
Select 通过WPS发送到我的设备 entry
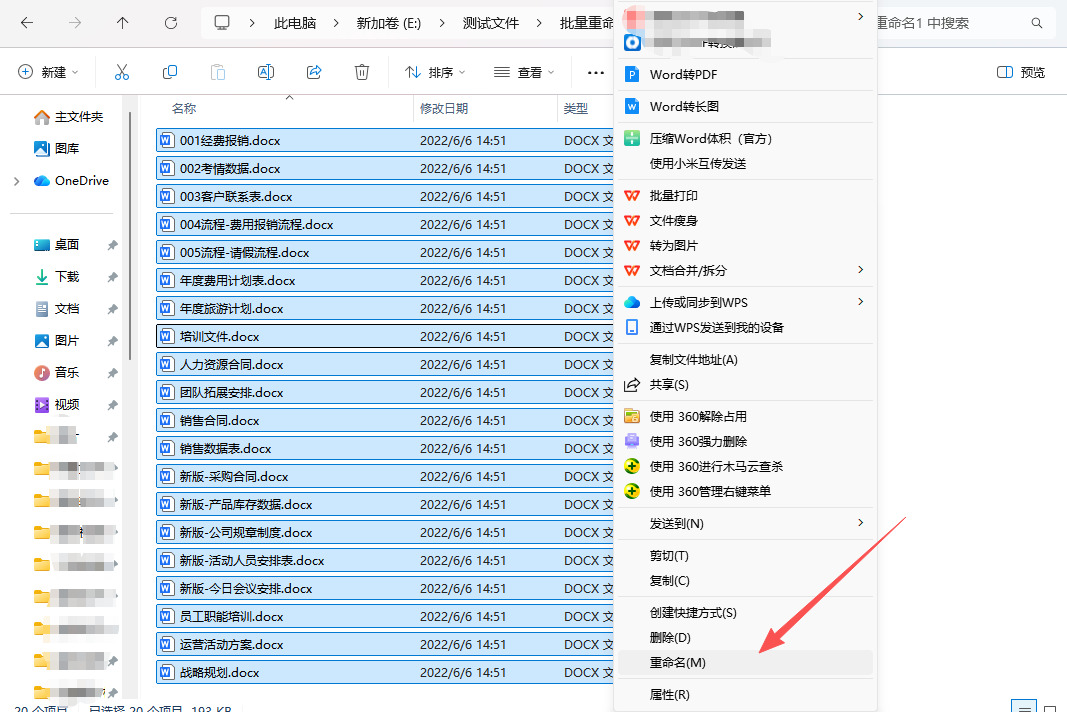coord(745,327)
